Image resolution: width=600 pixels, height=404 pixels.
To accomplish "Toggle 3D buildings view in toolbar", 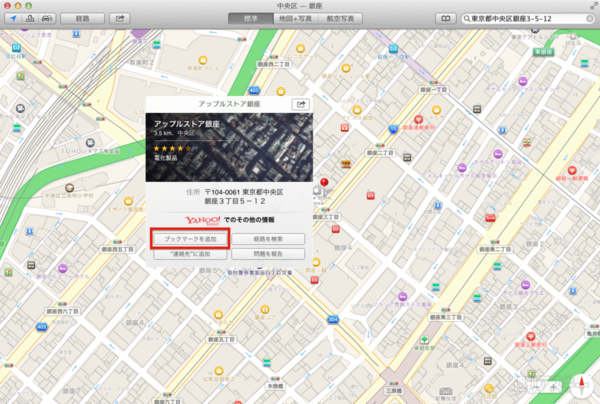I will [x=30, y=18].
